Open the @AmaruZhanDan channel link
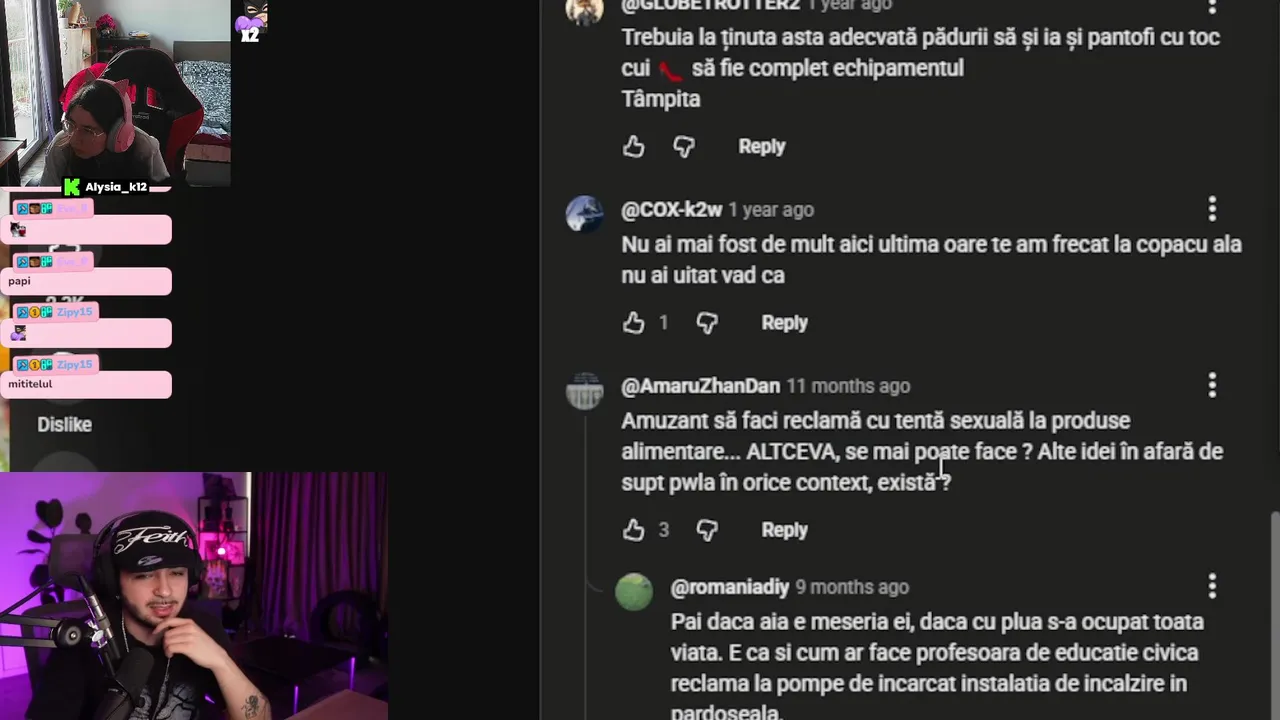1280x720 pixels. pyautogui.click(x=700, y=386)
